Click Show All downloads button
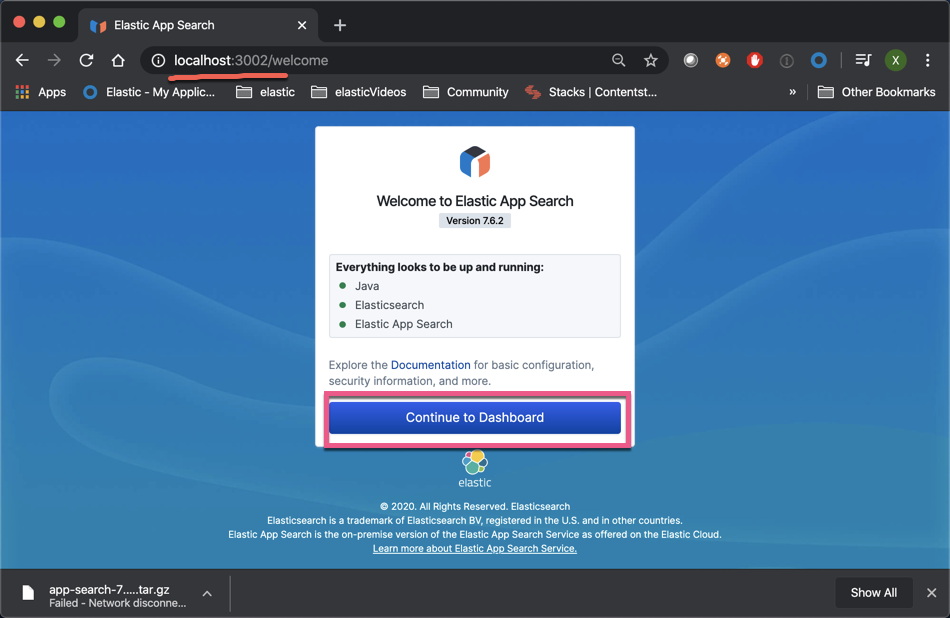This screenshot has height=618, width=950. [x=874, y=593]
